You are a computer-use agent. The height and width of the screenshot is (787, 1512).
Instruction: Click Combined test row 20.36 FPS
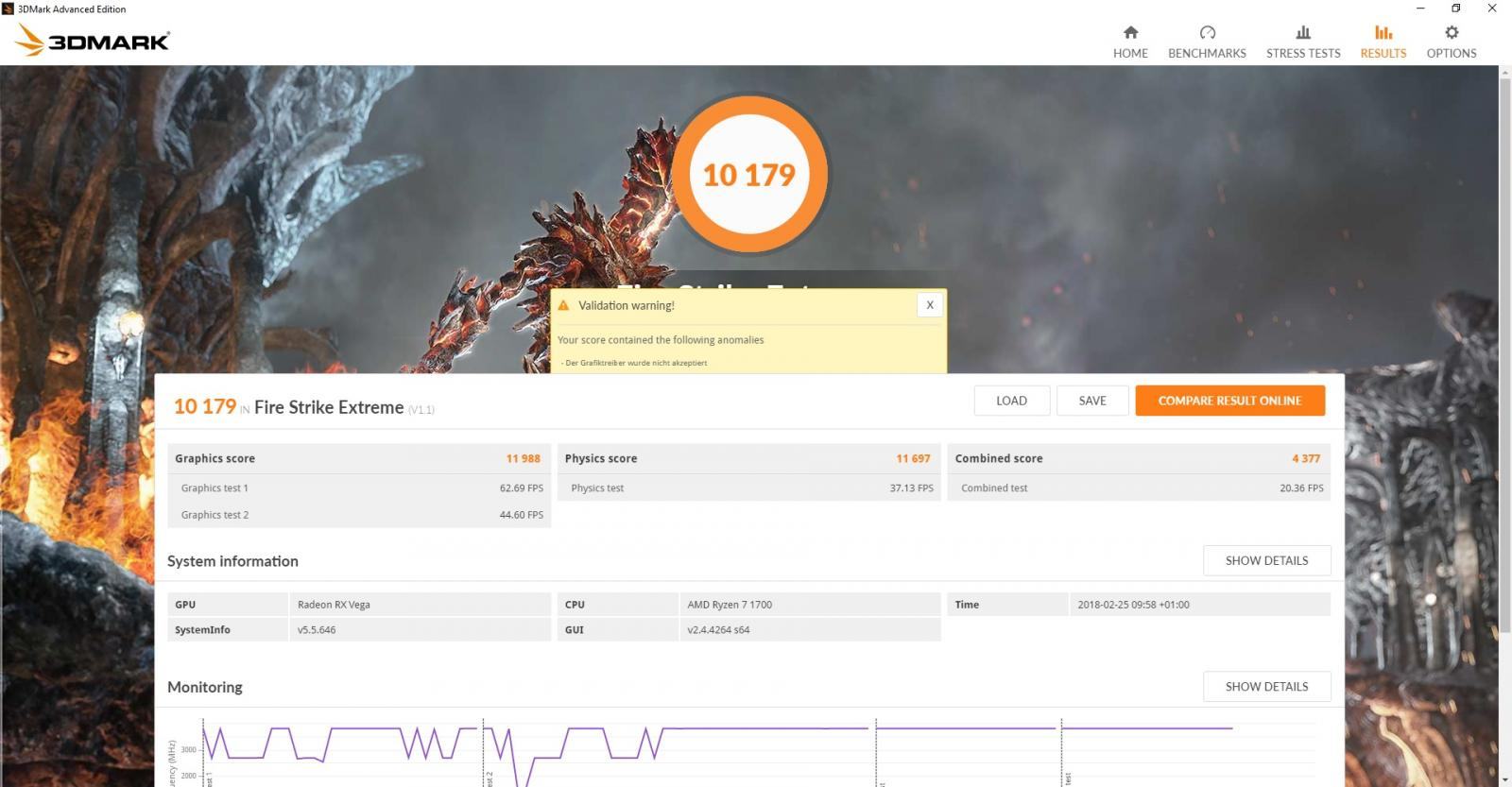1139,488
